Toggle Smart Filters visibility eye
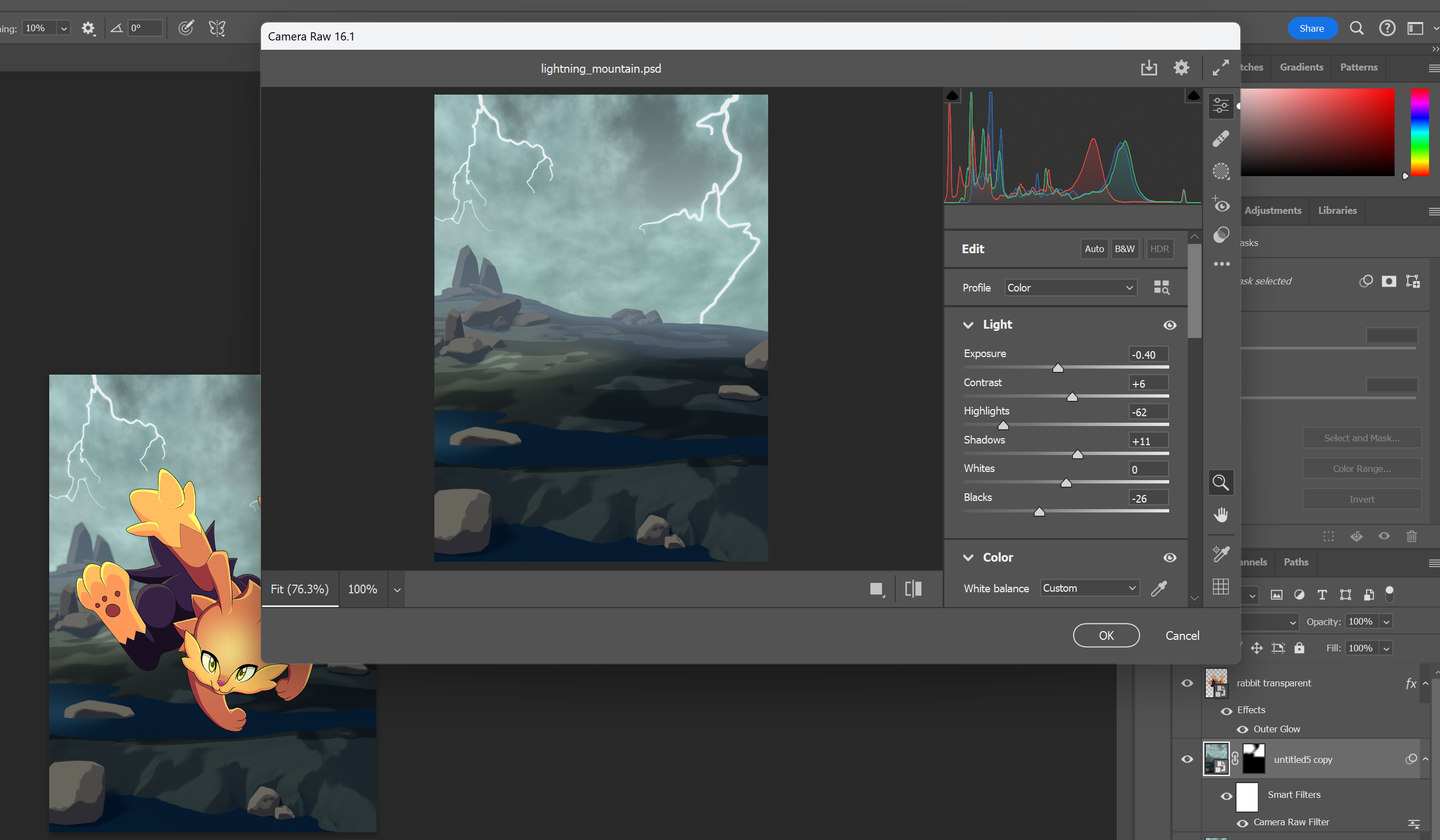The width and height of the screenshot is (1440, 840). coord(1226,796)
